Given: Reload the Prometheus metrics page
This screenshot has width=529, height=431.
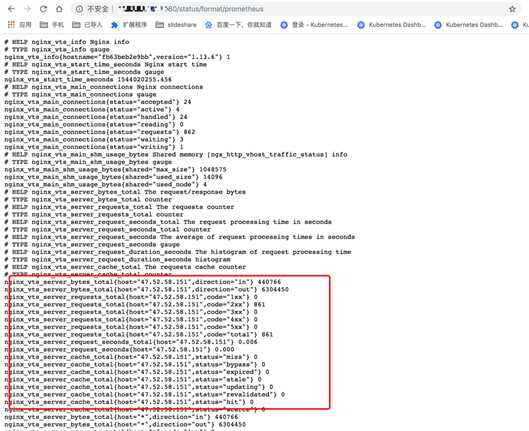Looking at the screenshot, I should 43,9.
